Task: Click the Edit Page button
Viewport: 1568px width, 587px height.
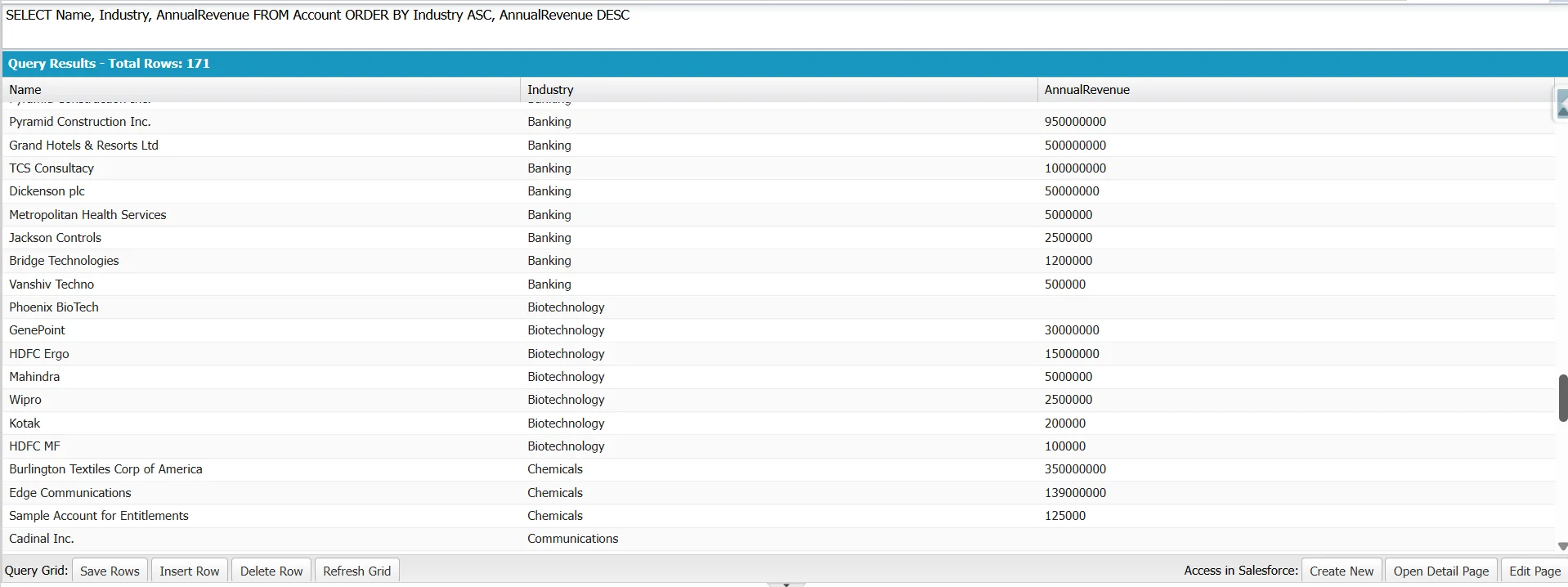Action: tap(1534, 571)
